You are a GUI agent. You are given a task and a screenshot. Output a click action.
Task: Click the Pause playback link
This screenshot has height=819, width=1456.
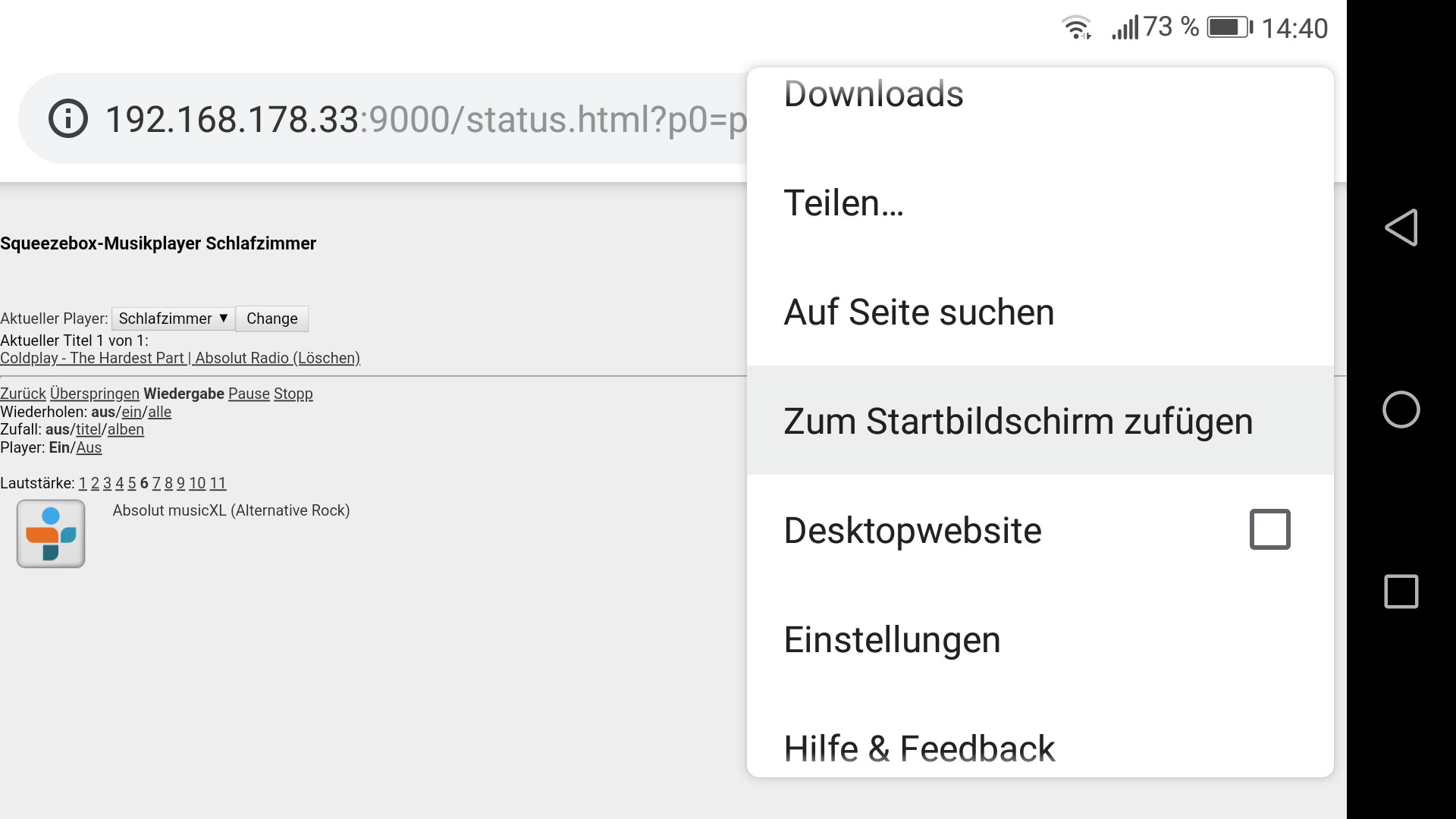coord(249,394)
